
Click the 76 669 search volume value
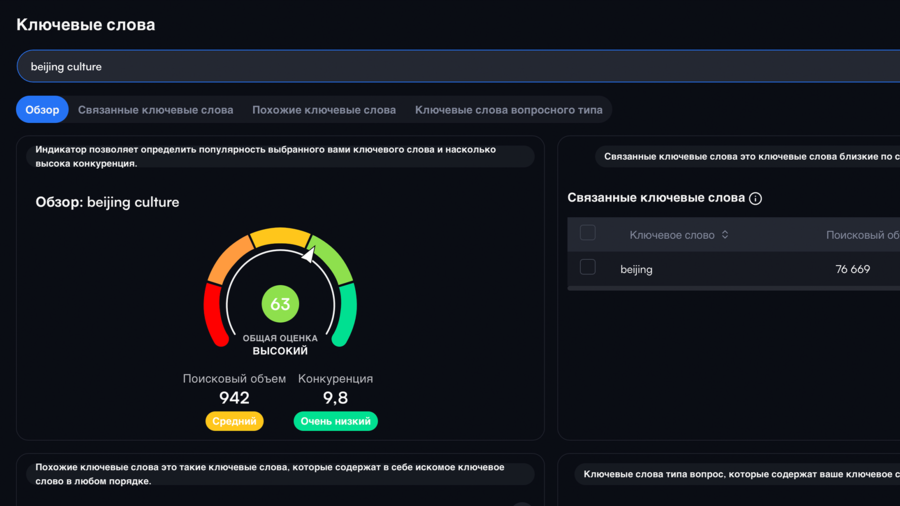click(x=852, y=269)
